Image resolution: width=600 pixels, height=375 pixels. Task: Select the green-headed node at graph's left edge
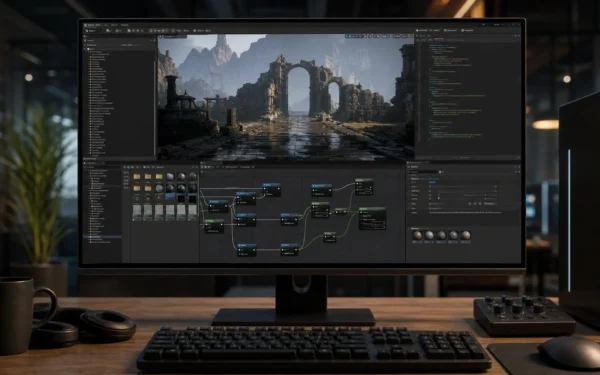point(214,226)
